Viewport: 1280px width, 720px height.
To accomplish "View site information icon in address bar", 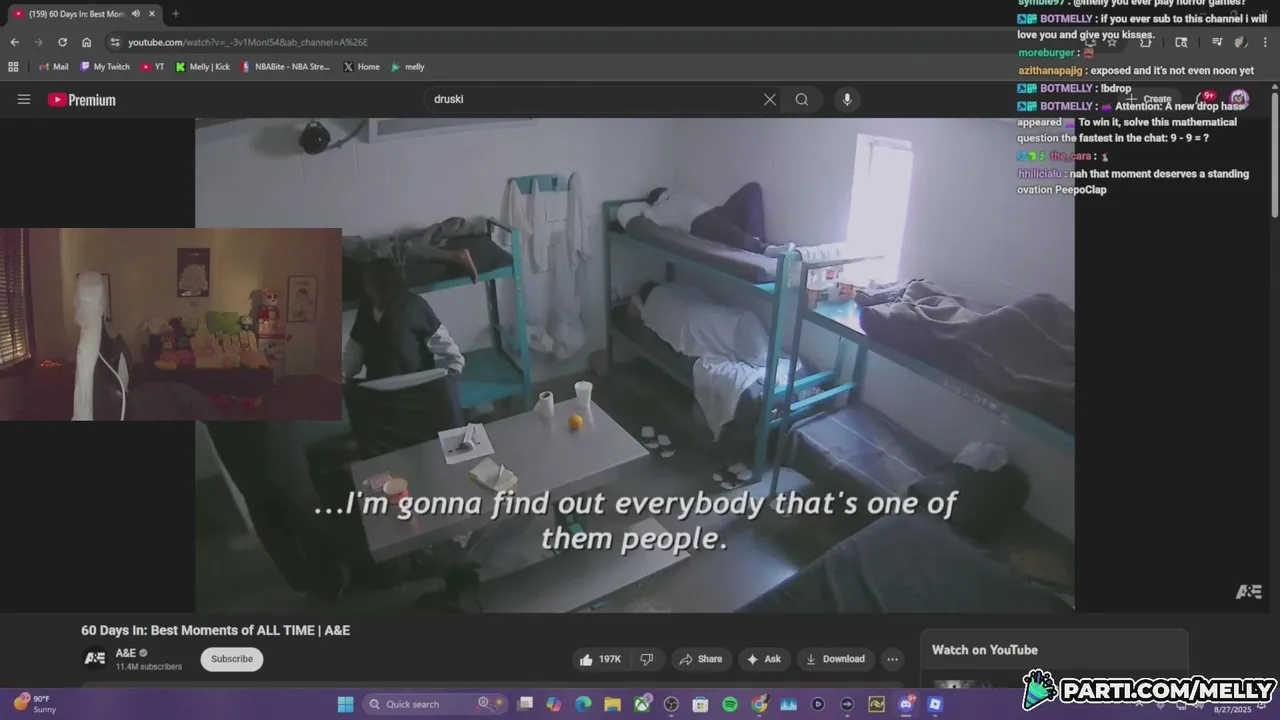I will 116,42.
